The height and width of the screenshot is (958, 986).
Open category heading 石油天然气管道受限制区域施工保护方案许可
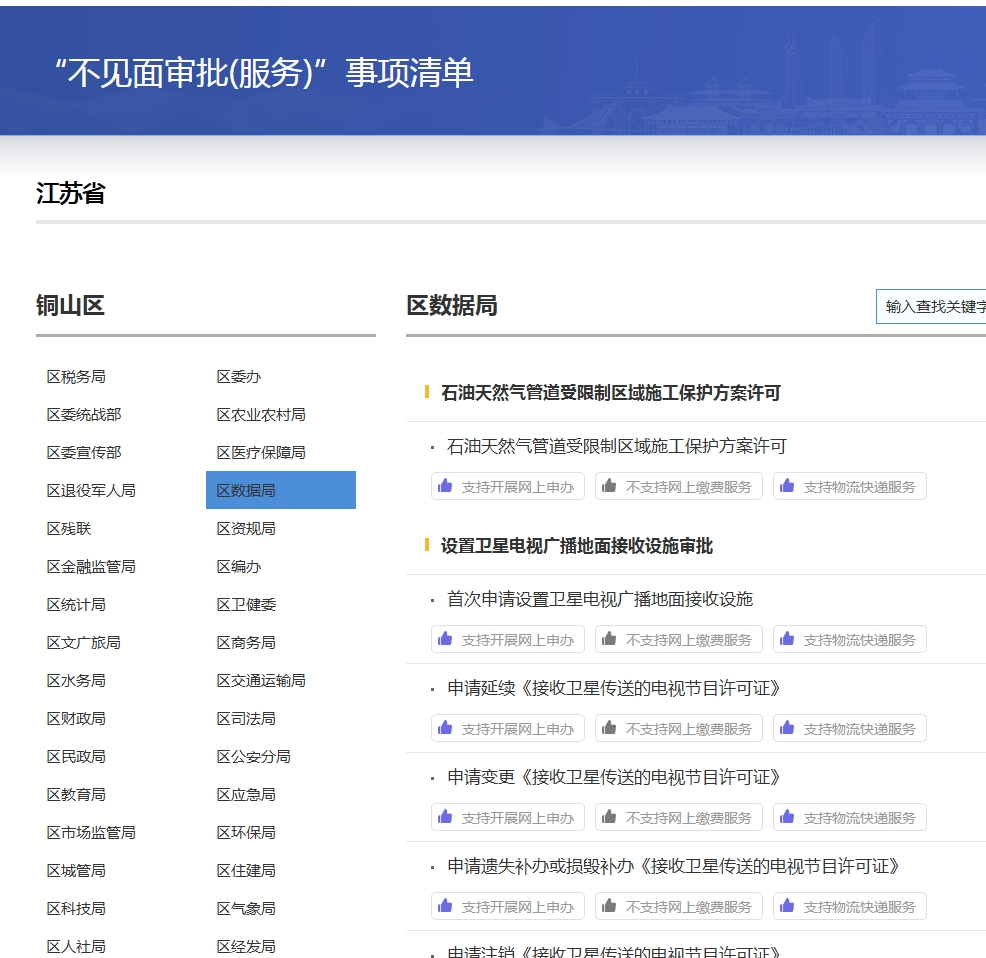(x=610, y=393)
